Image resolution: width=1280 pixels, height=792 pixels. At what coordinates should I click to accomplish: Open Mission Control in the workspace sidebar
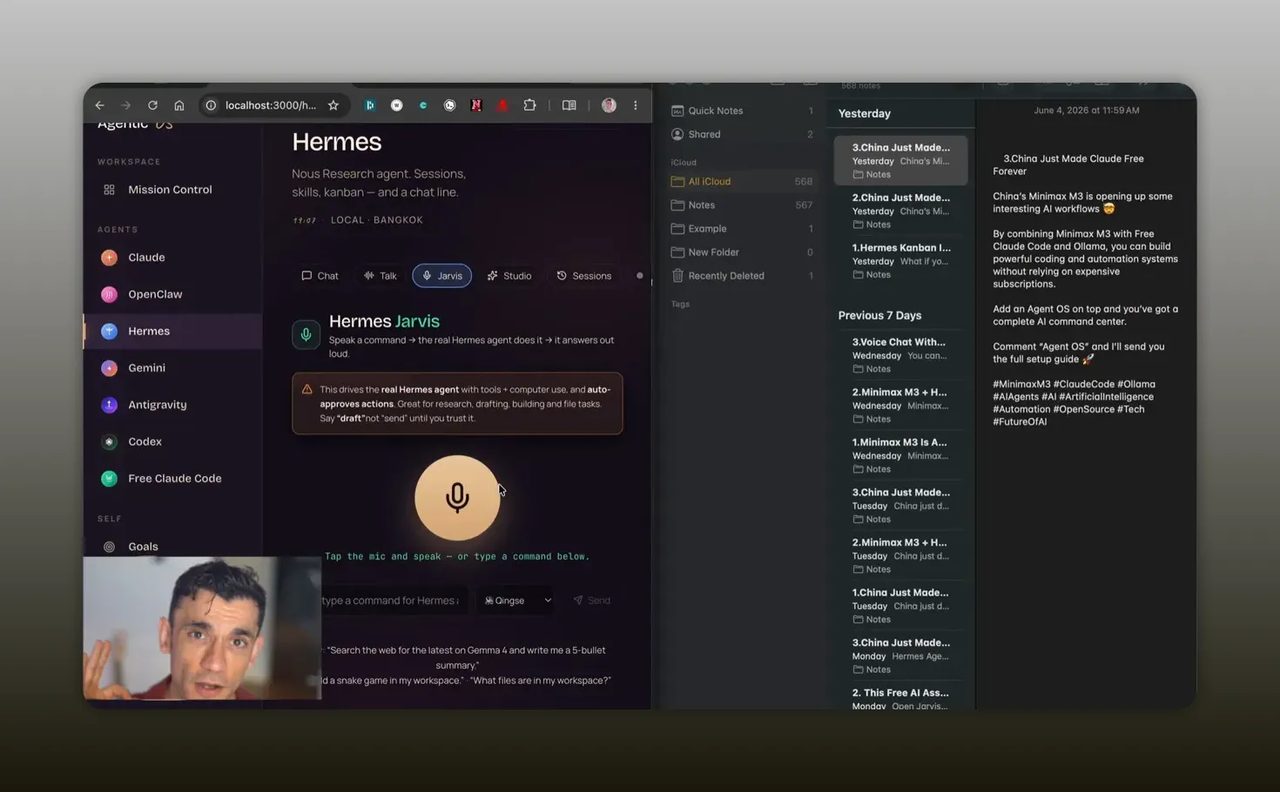pyautogui.click(x=172, y=190)
